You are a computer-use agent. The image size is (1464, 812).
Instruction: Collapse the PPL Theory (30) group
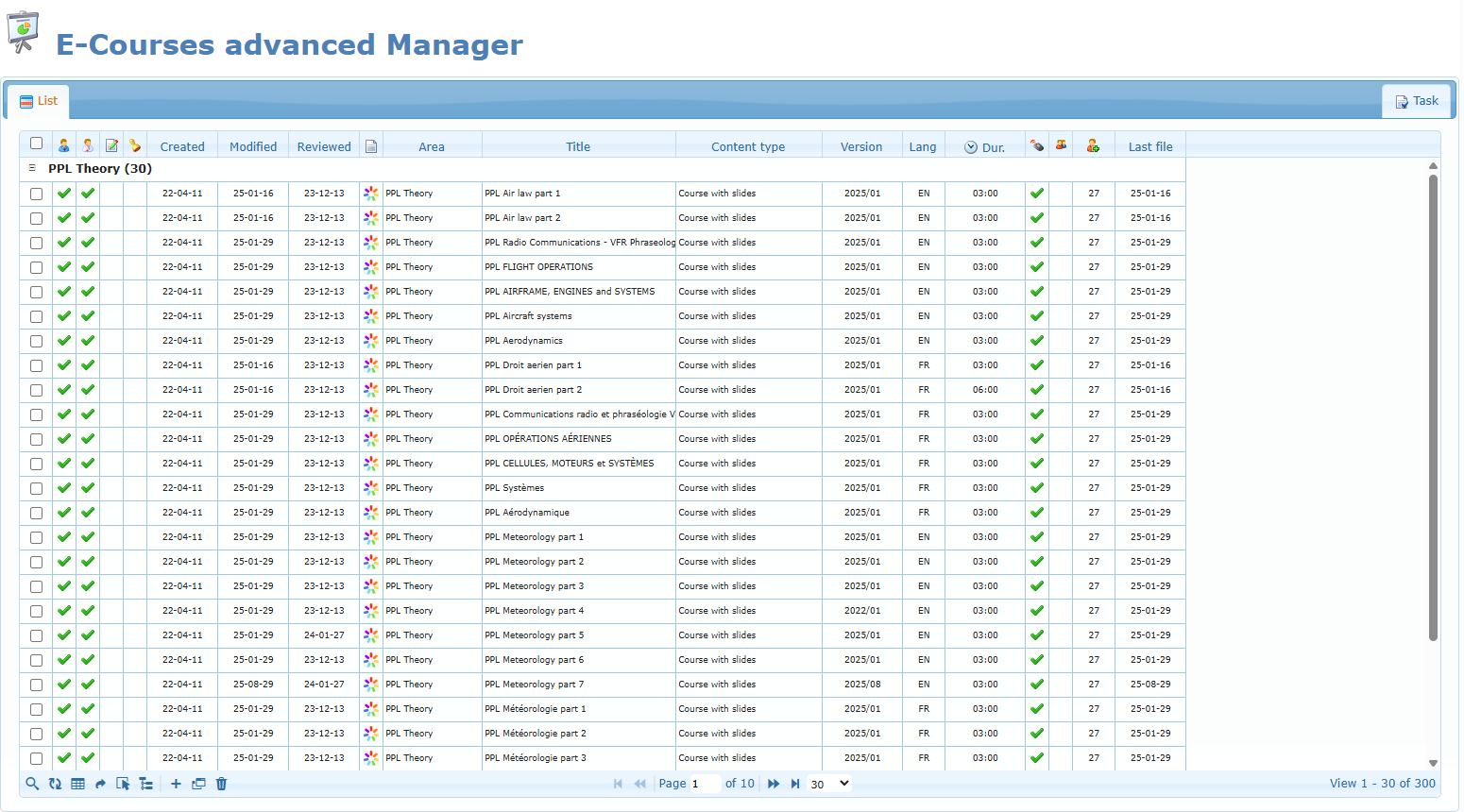[x=32, y=168]
